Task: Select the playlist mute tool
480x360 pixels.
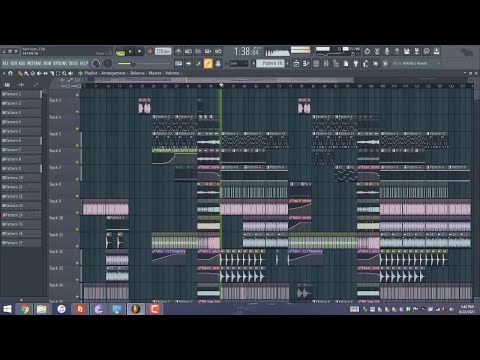Action: 39,73
